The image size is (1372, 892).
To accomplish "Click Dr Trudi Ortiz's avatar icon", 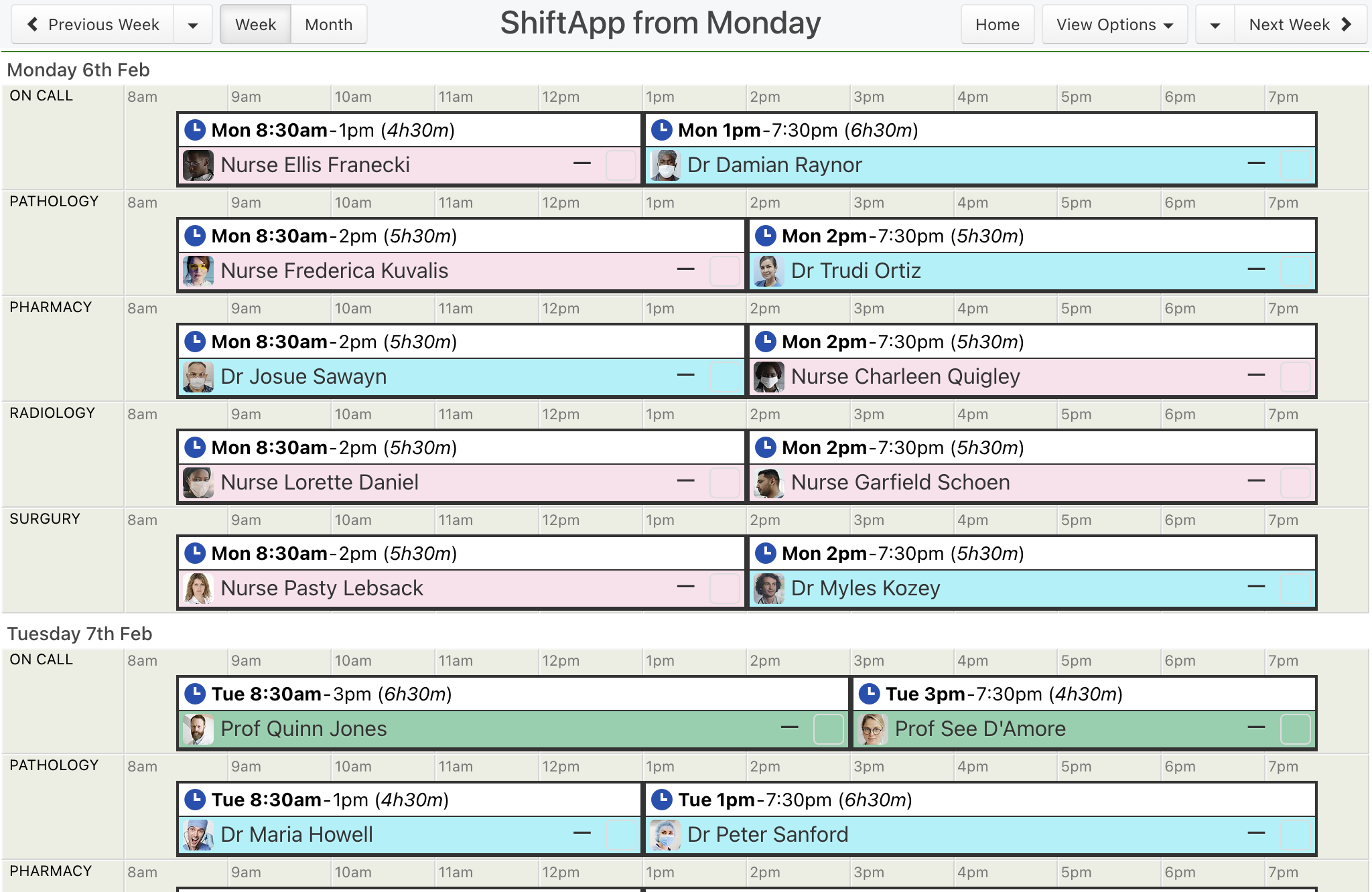I will click(769, 271).
